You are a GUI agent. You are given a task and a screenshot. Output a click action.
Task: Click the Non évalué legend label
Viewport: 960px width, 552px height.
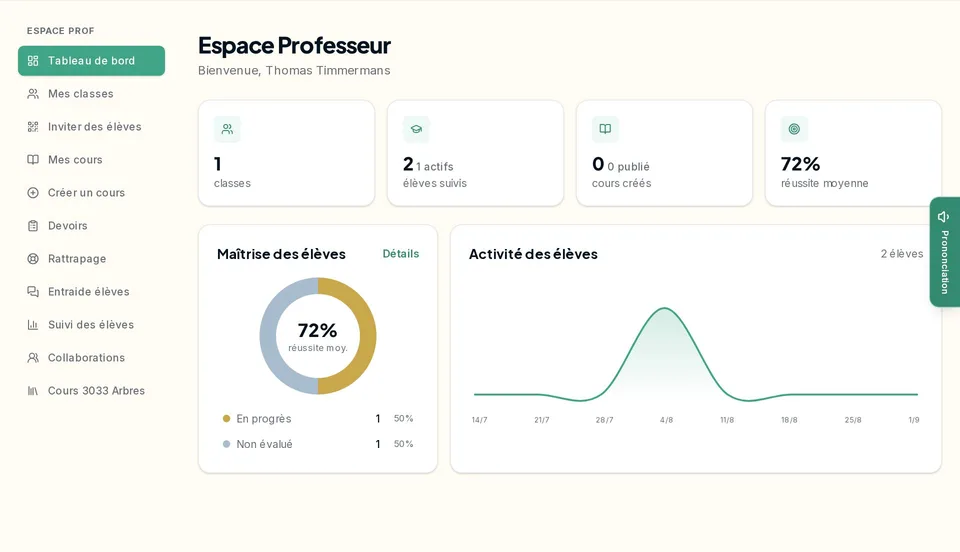[x=264, y=444]
